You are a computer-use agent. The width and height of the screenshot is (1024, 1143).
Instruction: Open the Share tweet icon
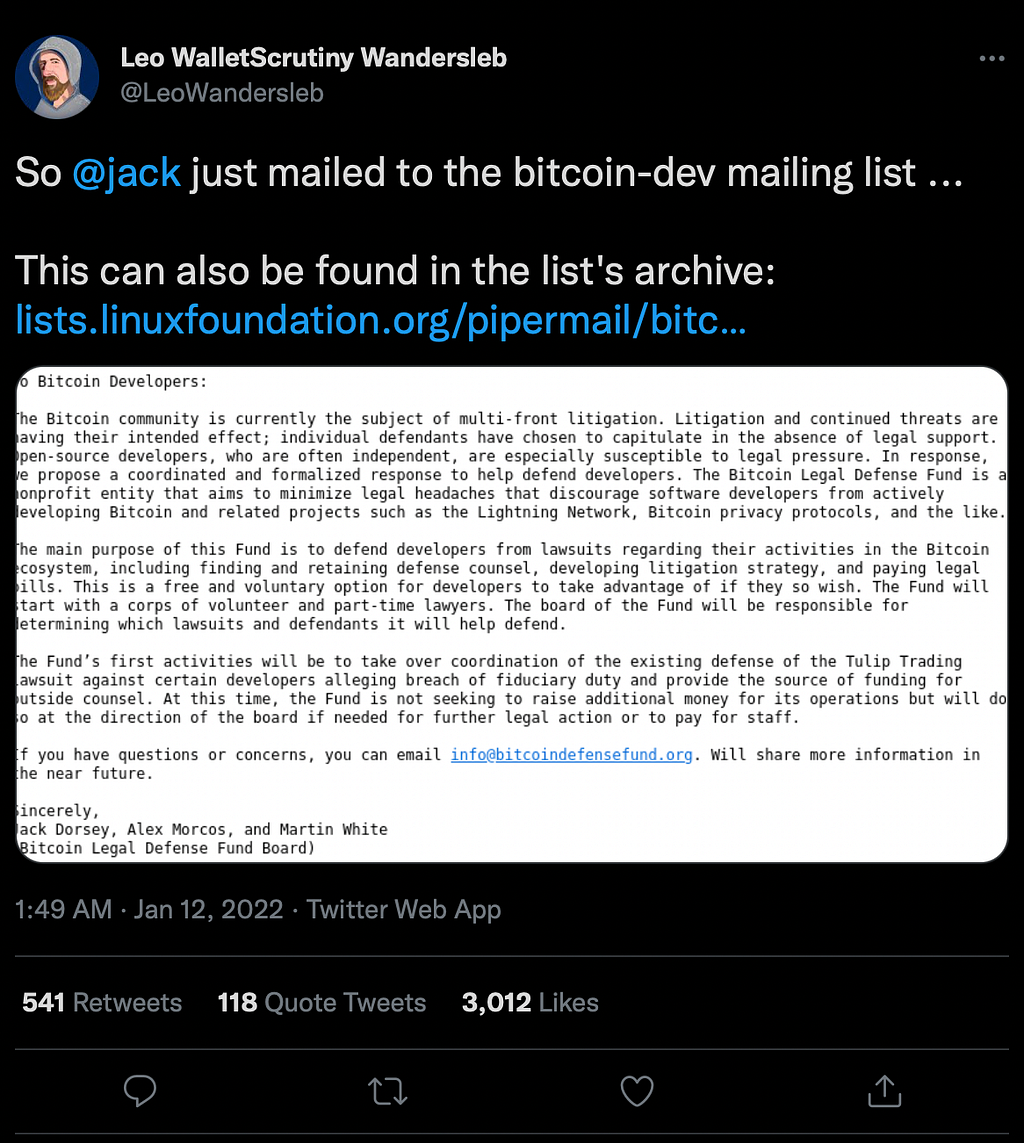coord(885,1091)
